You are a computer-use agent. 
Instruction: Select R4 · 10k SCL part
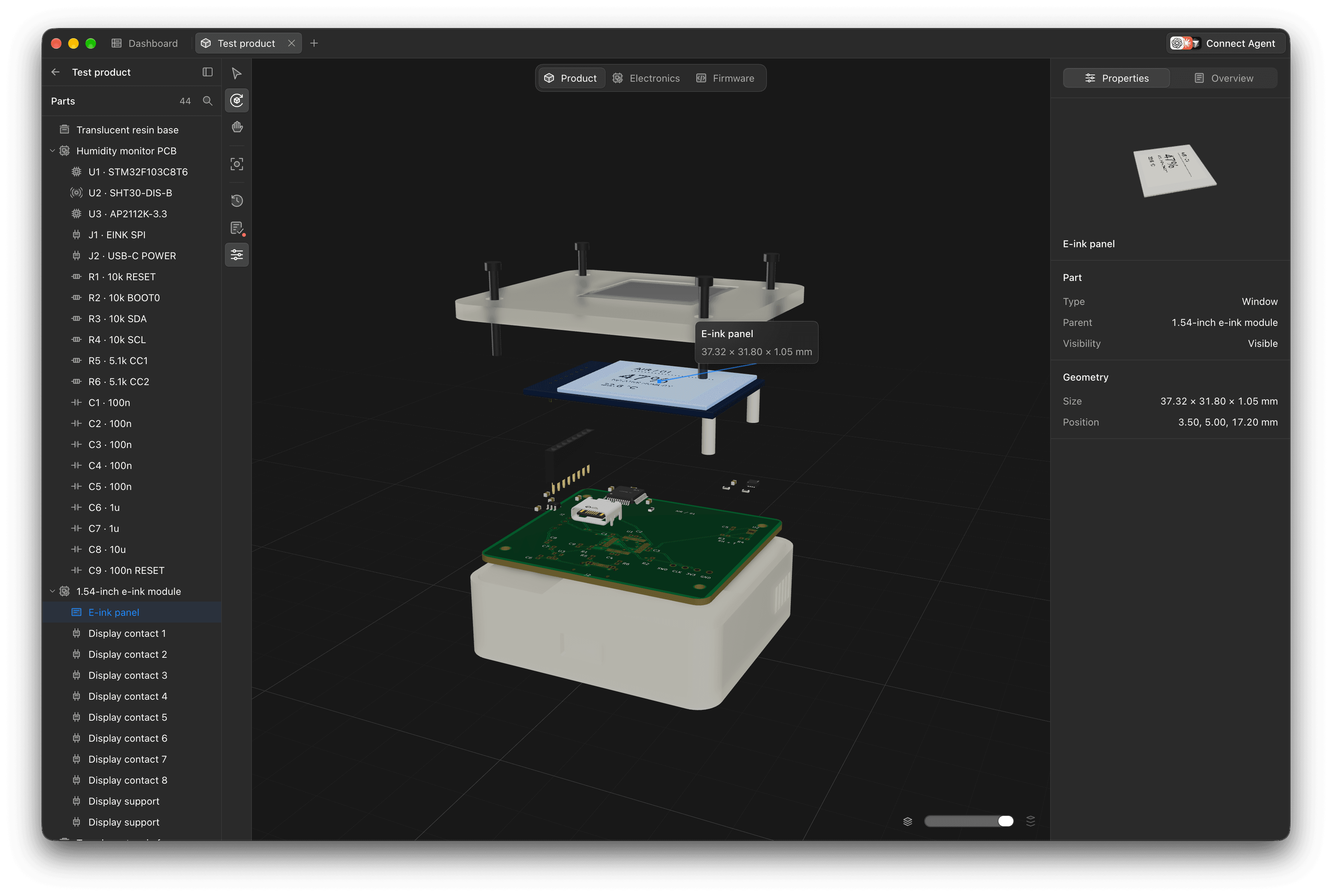(x=132, y=340)
